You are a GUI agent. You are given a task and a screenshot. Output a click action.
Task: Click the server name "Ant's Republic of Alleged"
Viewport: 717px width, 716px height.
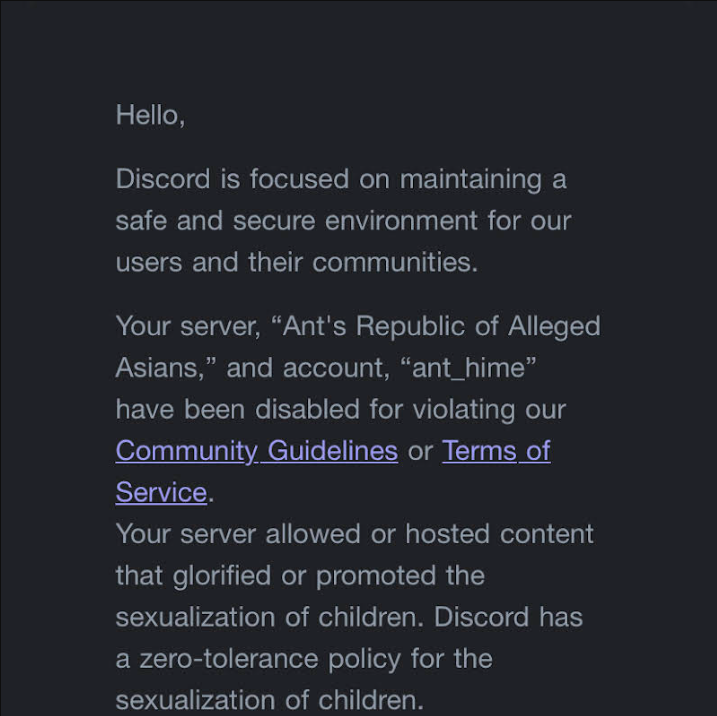click(441, 326)
